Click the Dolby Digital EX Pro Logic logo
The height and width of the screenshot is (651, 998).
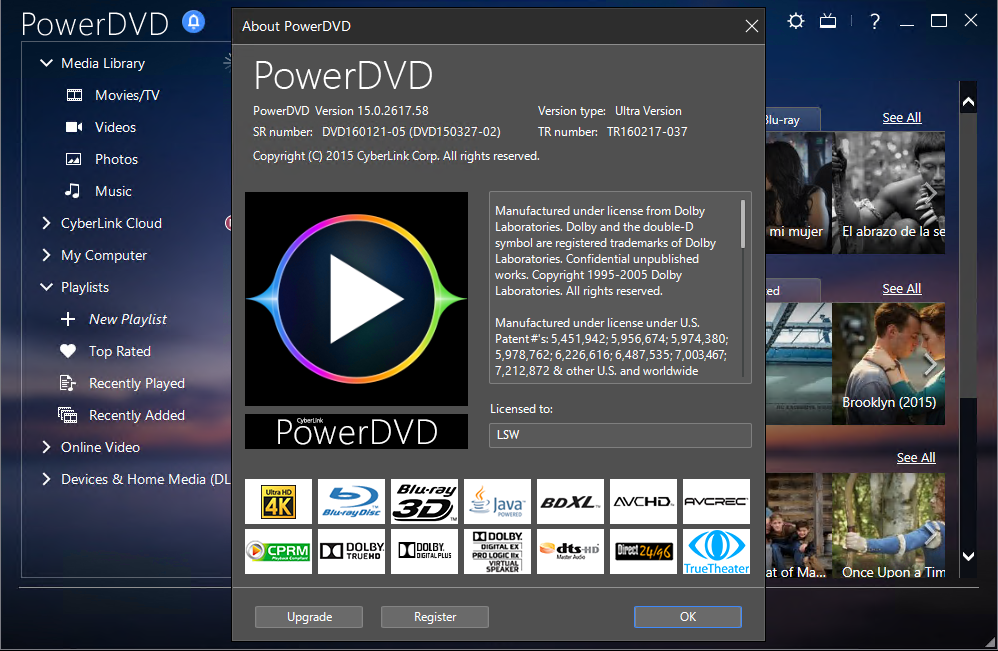[498, 552]
